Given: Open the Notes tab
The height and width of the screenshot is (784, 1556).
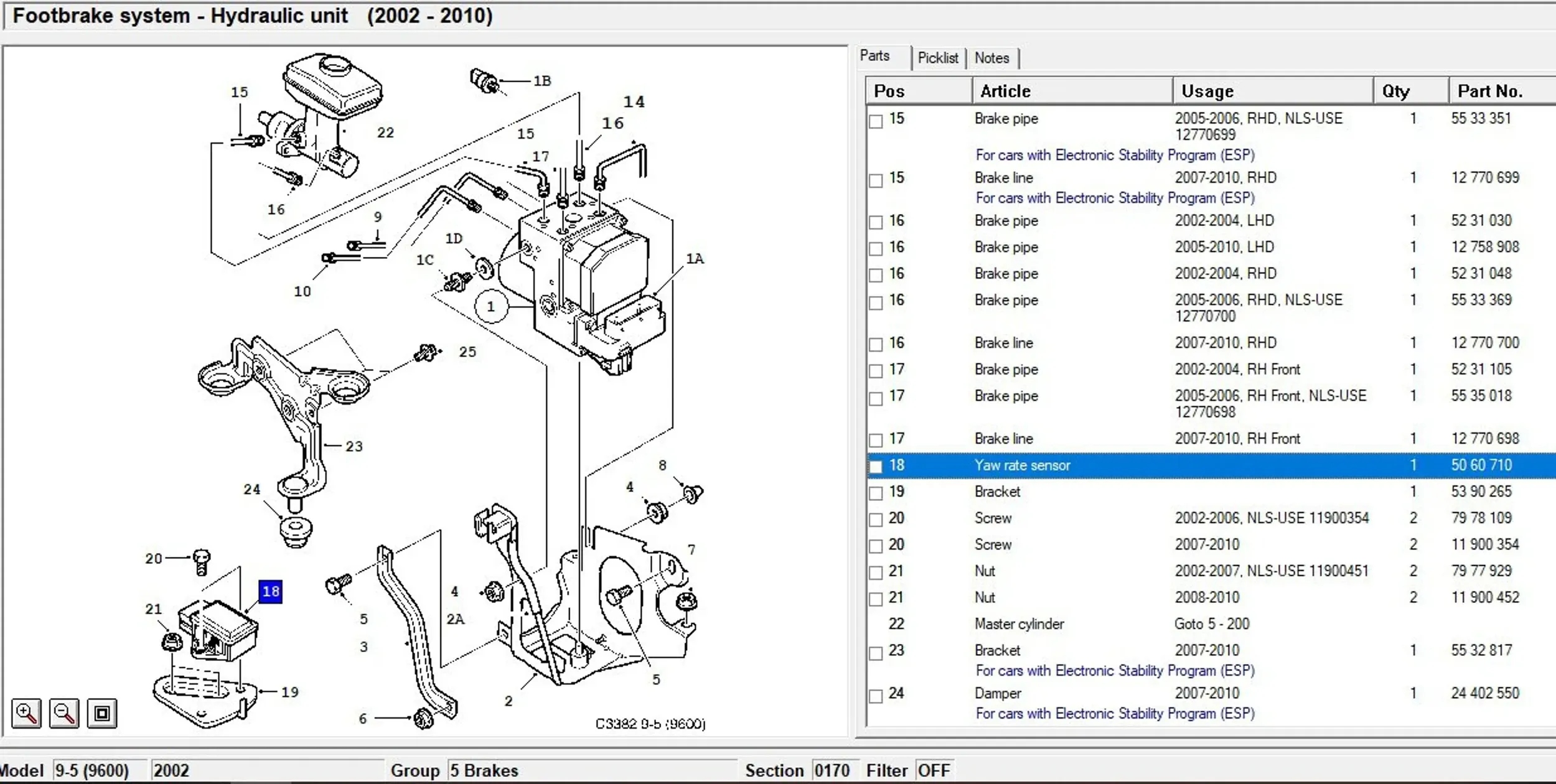Looking at the screenshot, I should (991, 58).
